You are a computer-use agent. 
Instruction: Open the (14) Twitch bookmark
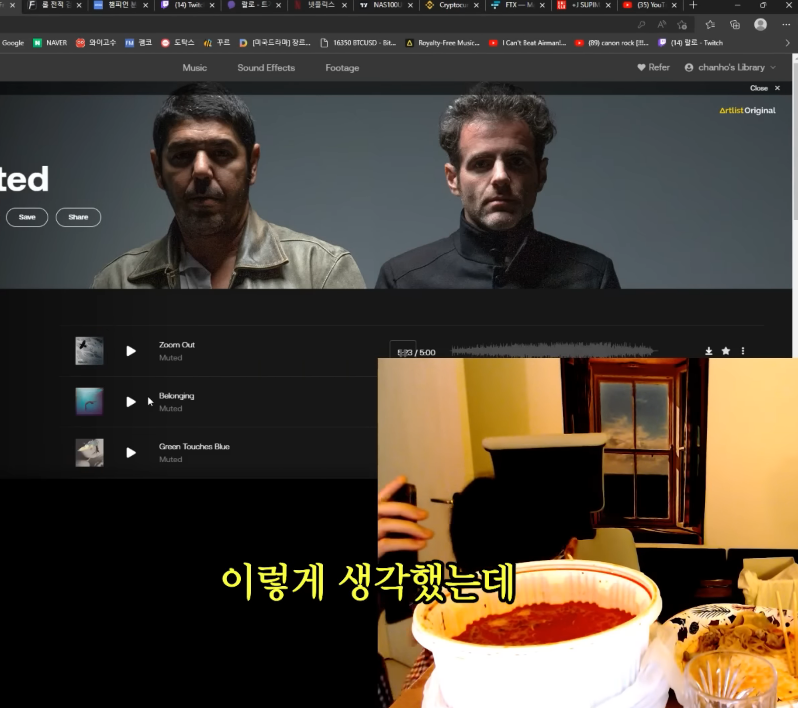[691, 43]
